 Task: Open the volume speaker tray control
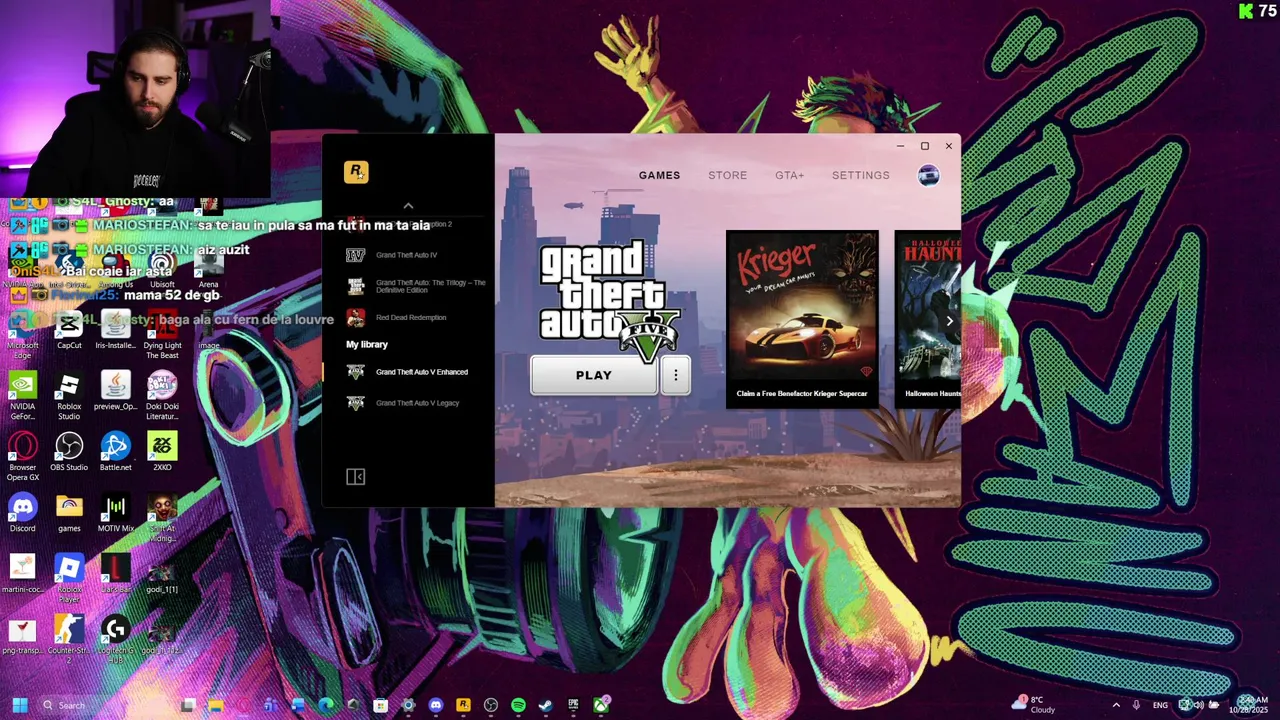1199,705
